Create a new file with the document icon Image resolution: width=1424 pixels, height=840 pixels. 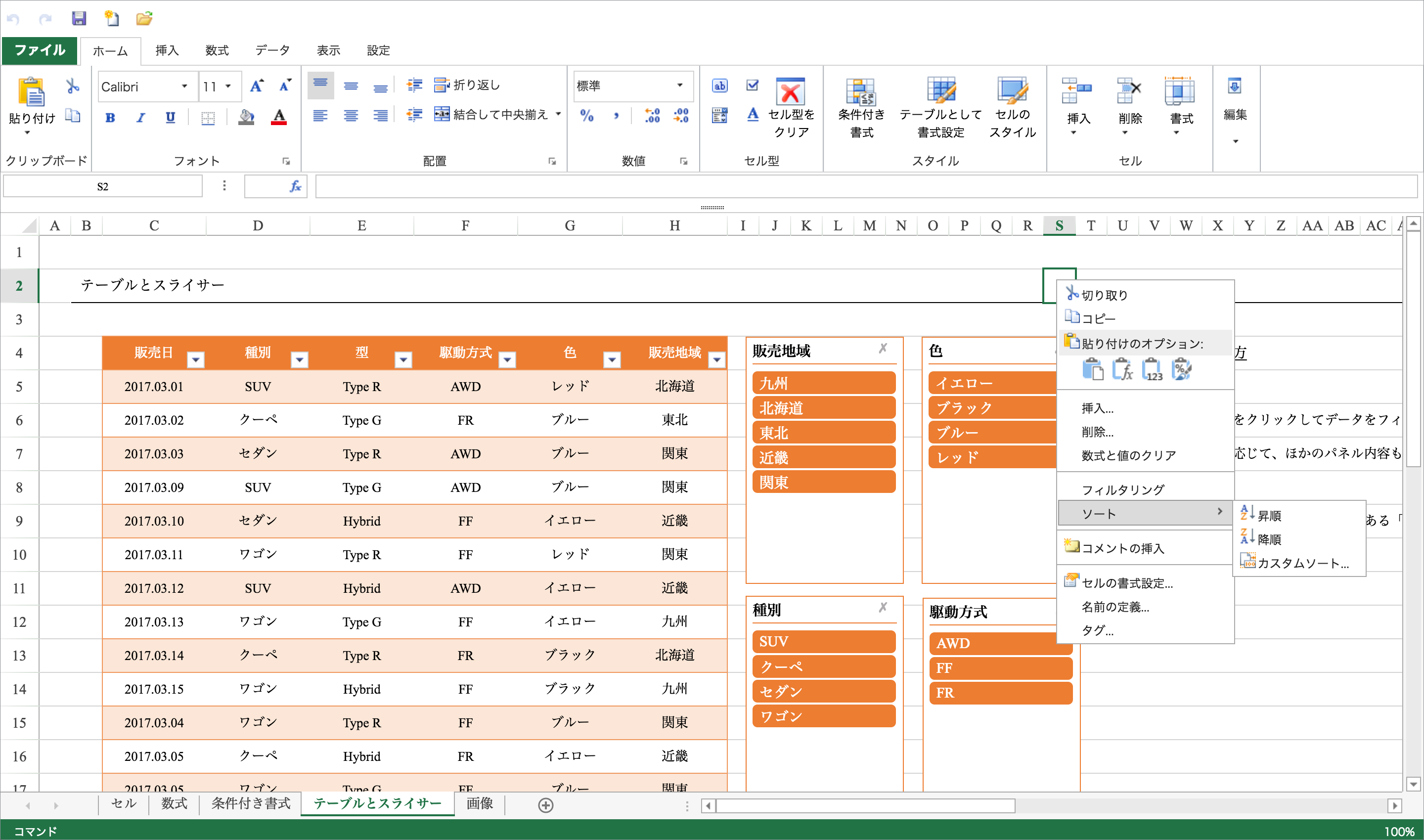tap(112, 19)
